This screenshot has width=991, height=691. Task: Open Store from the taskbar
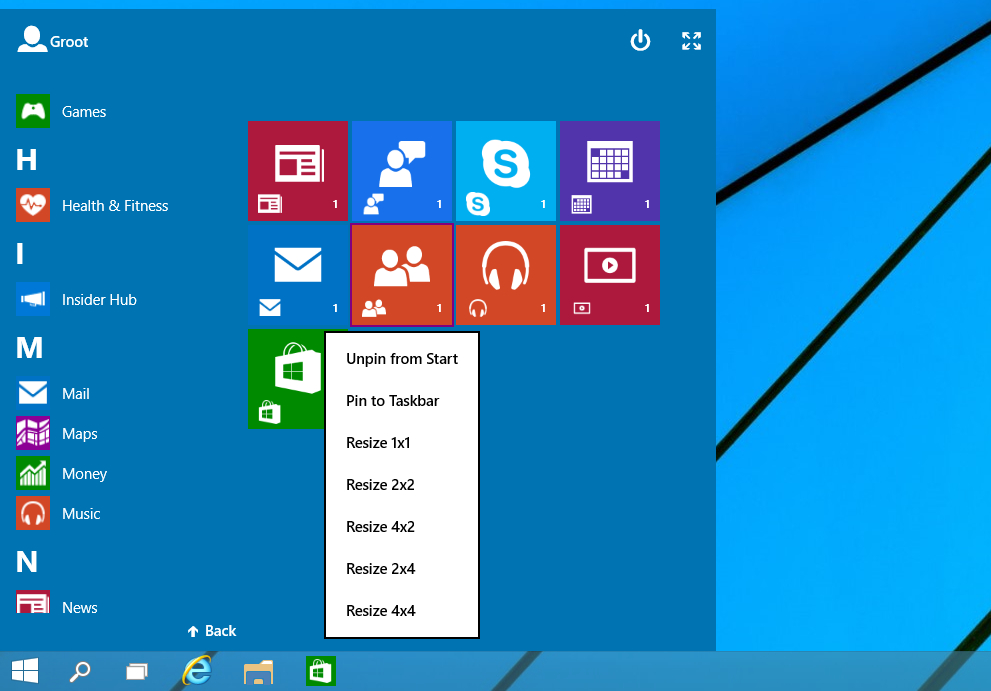(x=320, y=671)
